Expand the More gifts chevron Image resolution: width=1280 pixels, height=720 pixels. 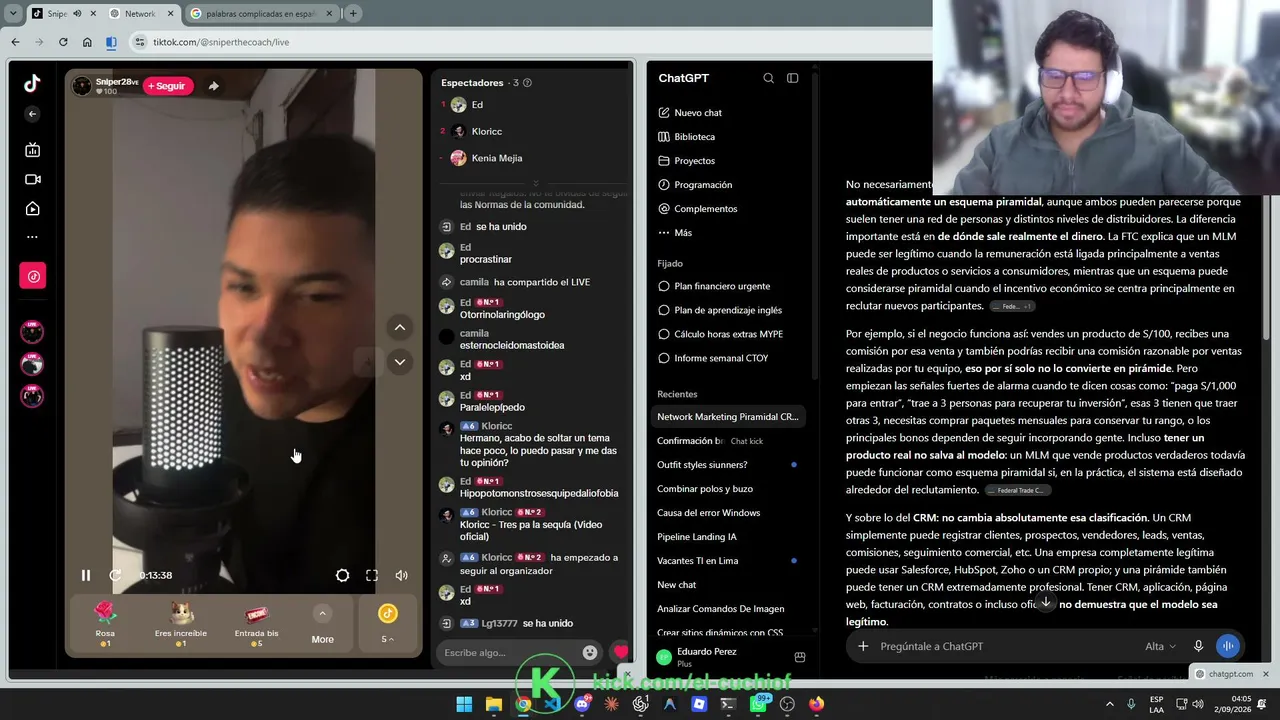tap(322, 614)
